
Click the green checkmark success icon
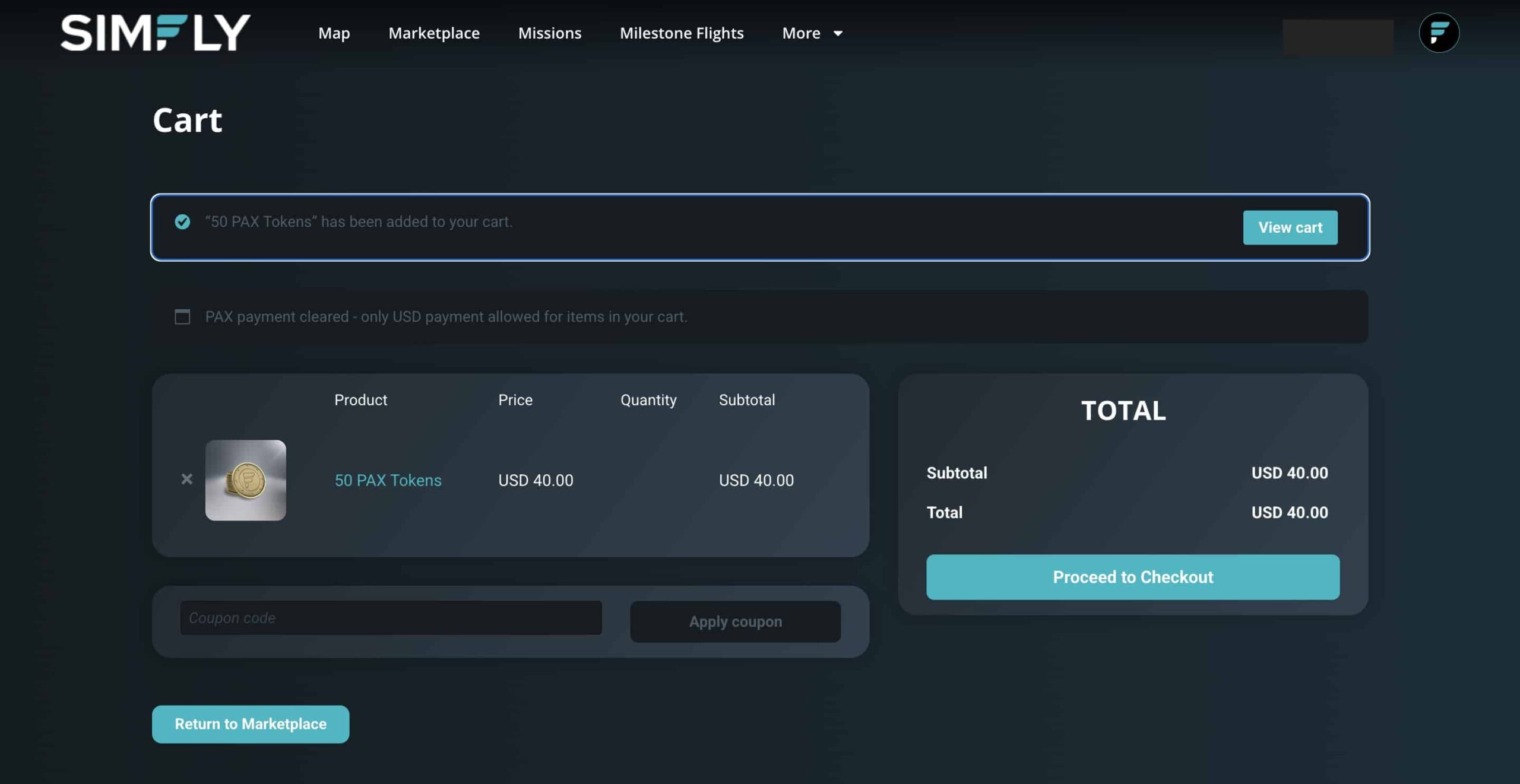click(x=182, y=221)
